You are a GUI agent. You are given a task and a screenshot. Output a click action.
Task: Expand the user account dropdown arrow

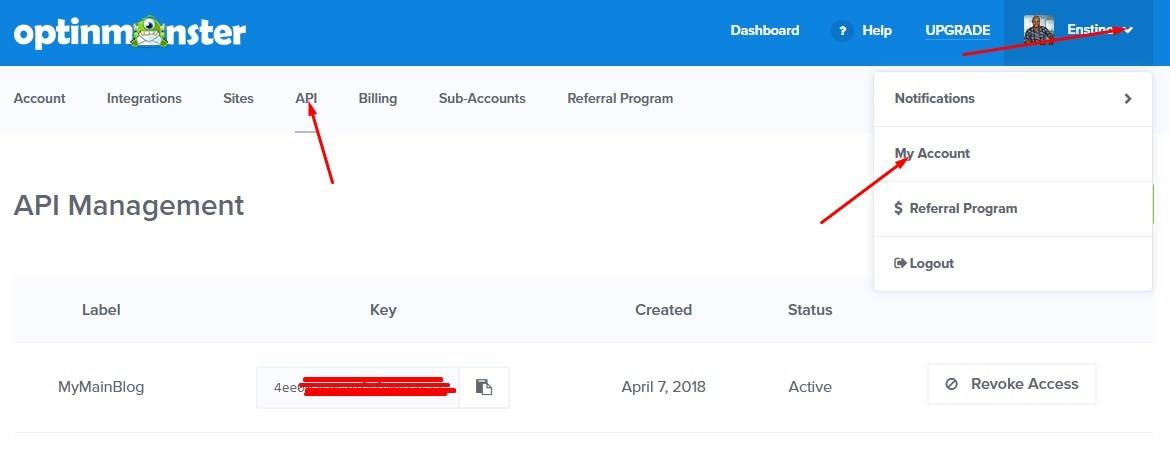(1128, 30)
